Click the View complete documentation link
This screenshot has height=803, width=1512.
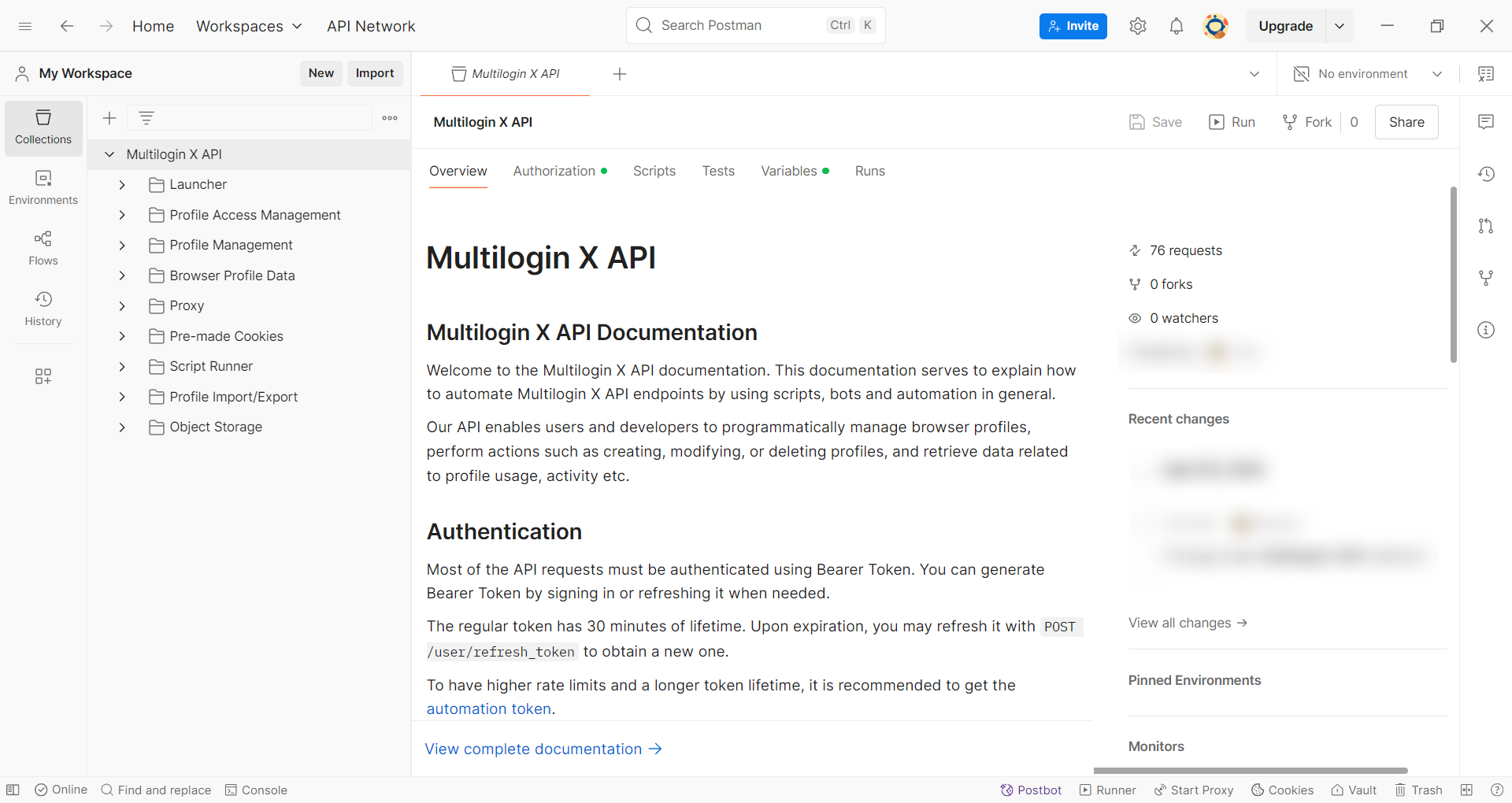tap(533, 749)
